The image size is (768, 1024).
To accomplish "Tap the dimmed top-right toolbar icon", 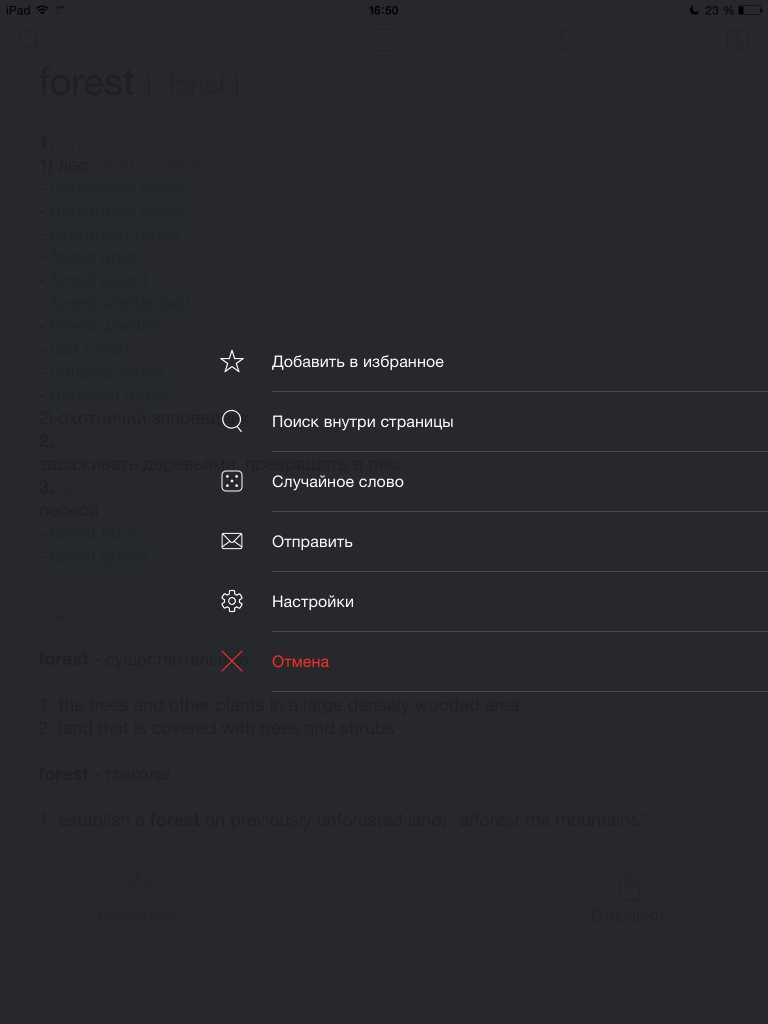I will click(738, 39).
